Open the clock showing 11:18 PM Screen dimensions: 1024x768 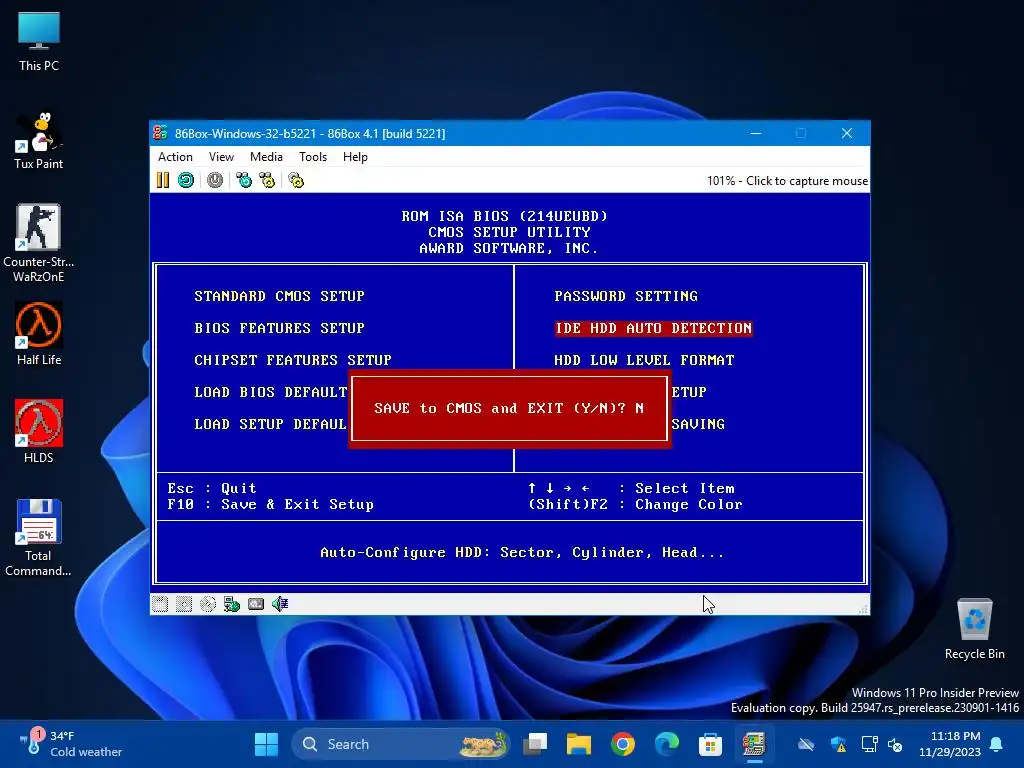click(x=950, y=744)
